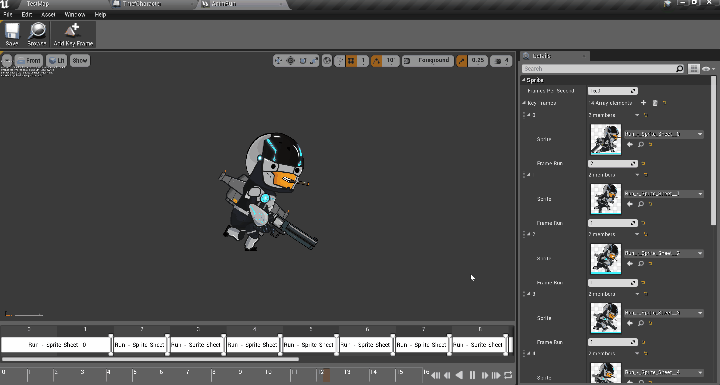
Task: Browse to key frame 1 sprite asset
Action: 641,204
